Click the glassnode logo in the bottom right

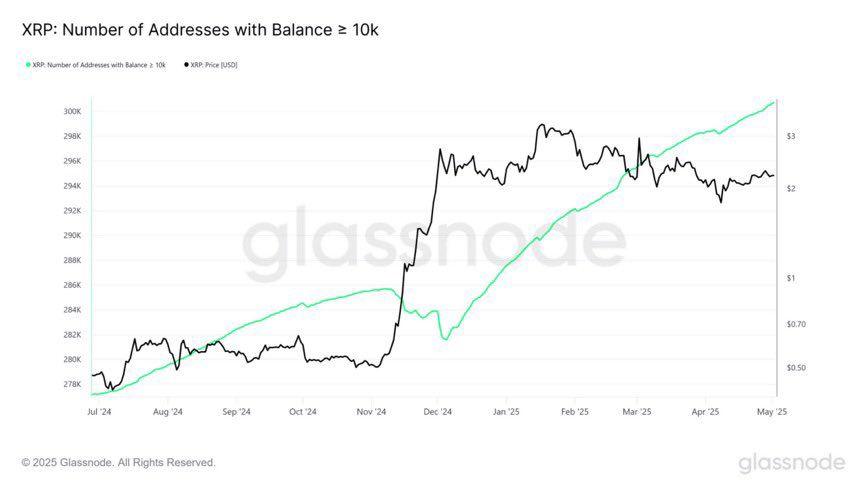tap(791, 463)
